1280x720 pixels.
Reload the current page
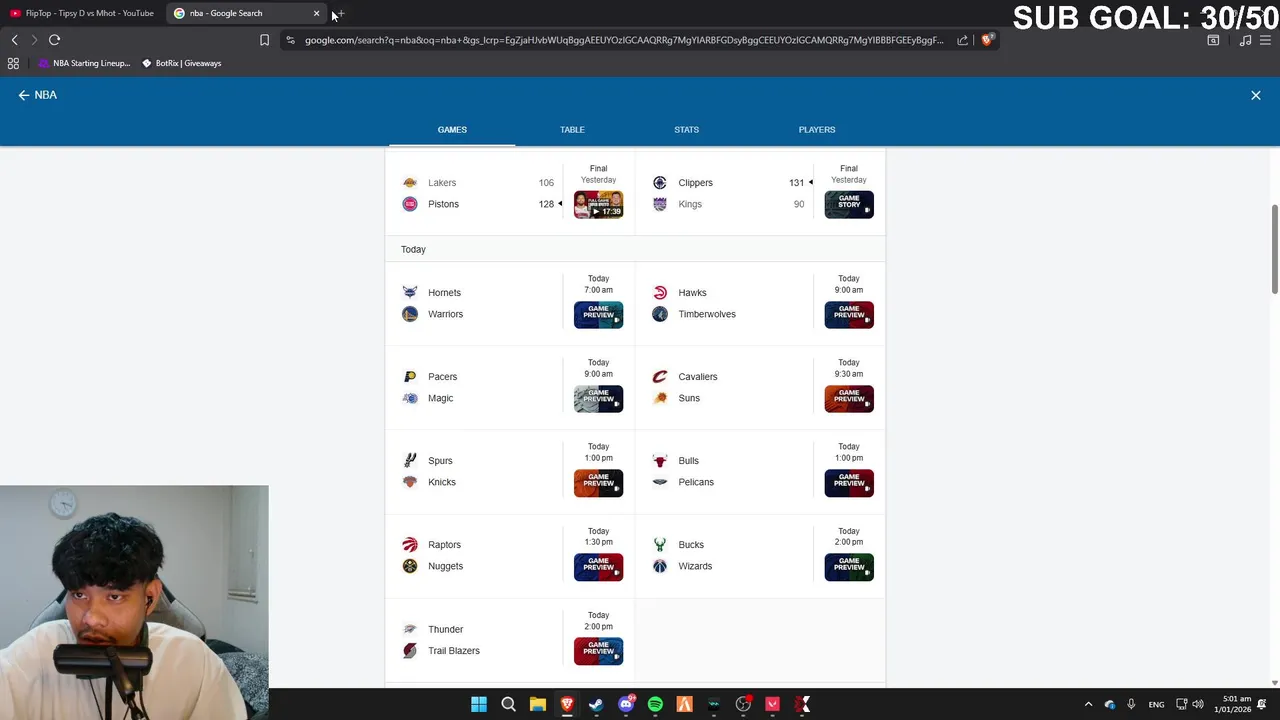54,40
